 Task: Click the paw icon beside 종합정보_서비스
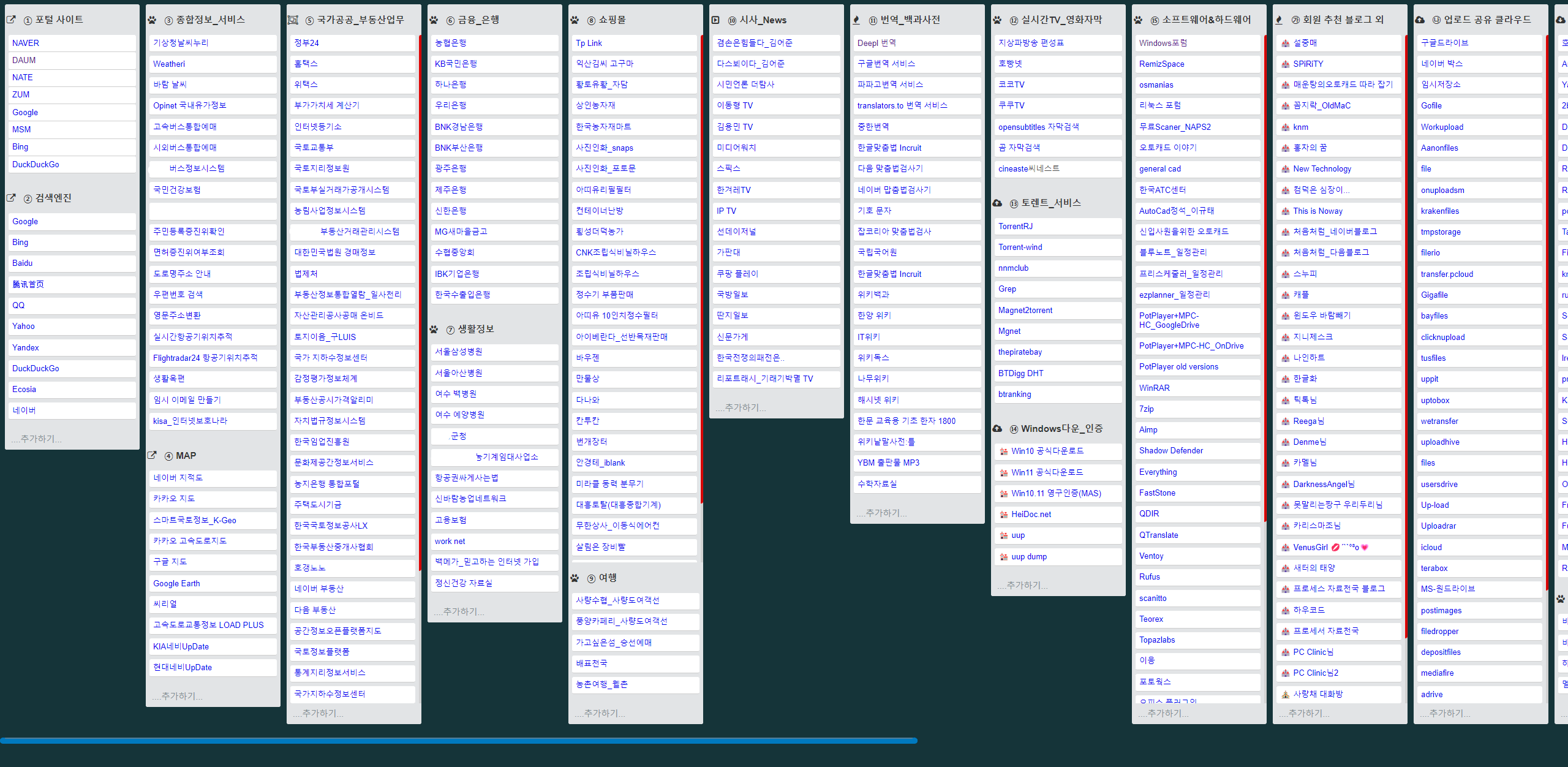pyautogui.click(x=152, y=20)
